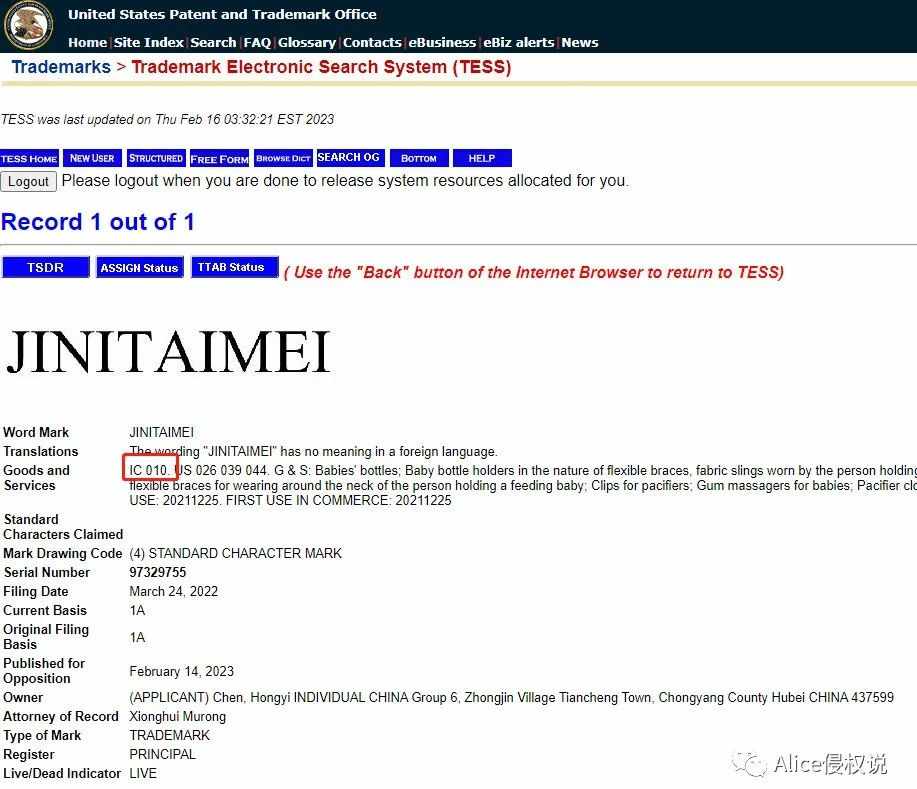This screenshot has height=789, width=917.
Task: Click the USPTO eagle seal logo
Action: point(28,26)
